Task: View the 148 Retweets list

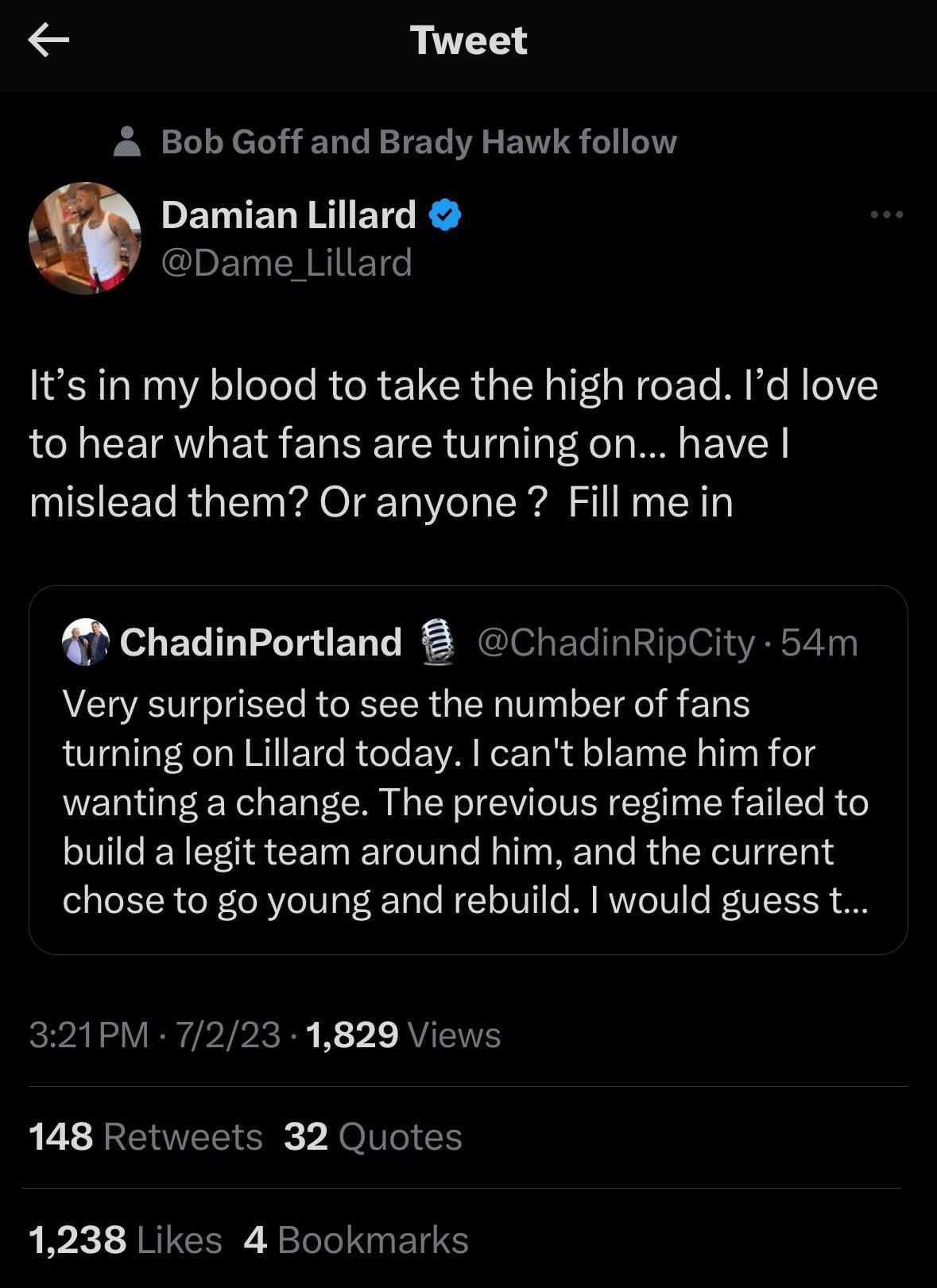Action: [145, 1137]
